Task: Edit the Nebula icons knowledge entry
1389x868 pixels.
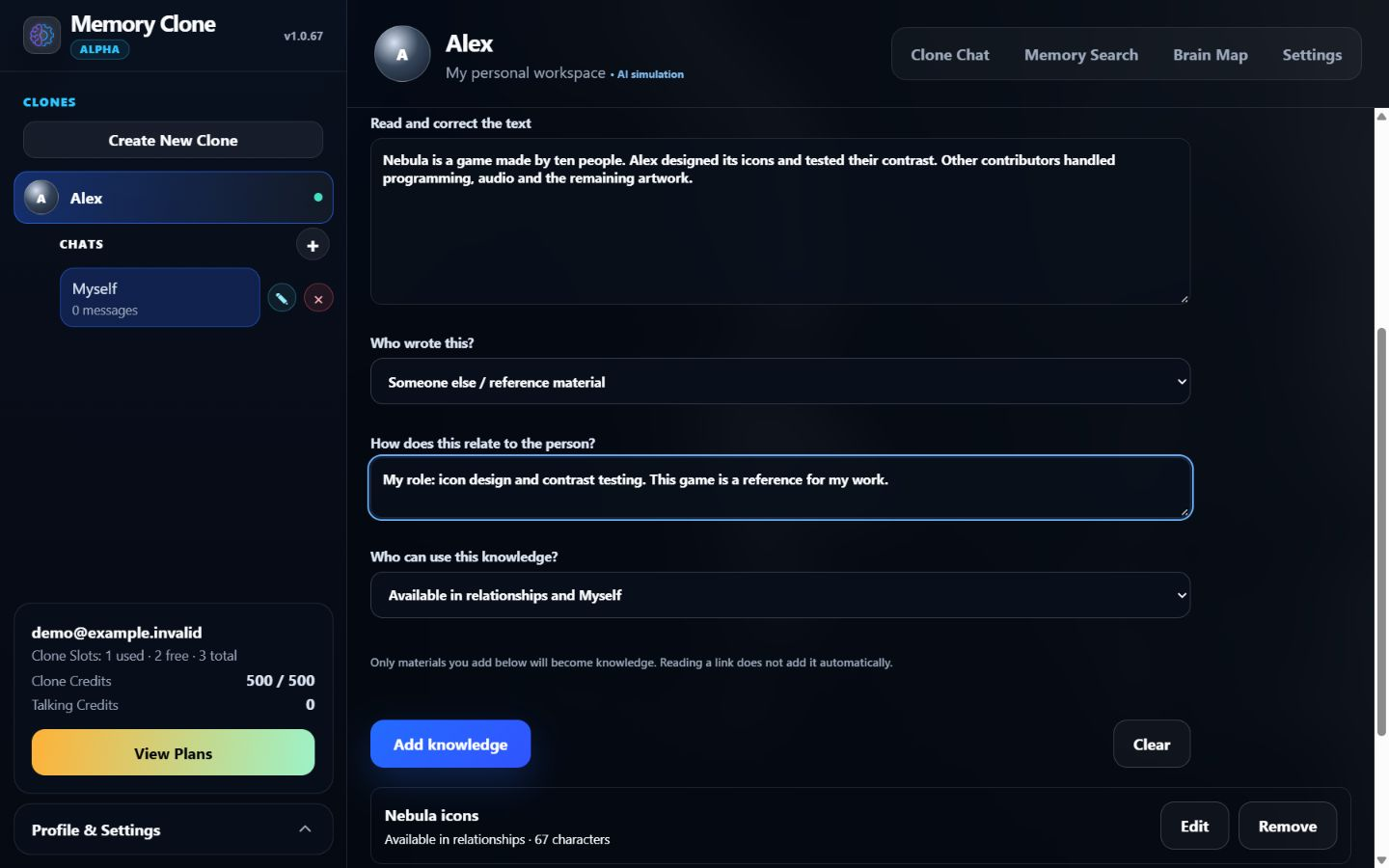Action: tap(1194, 826)
